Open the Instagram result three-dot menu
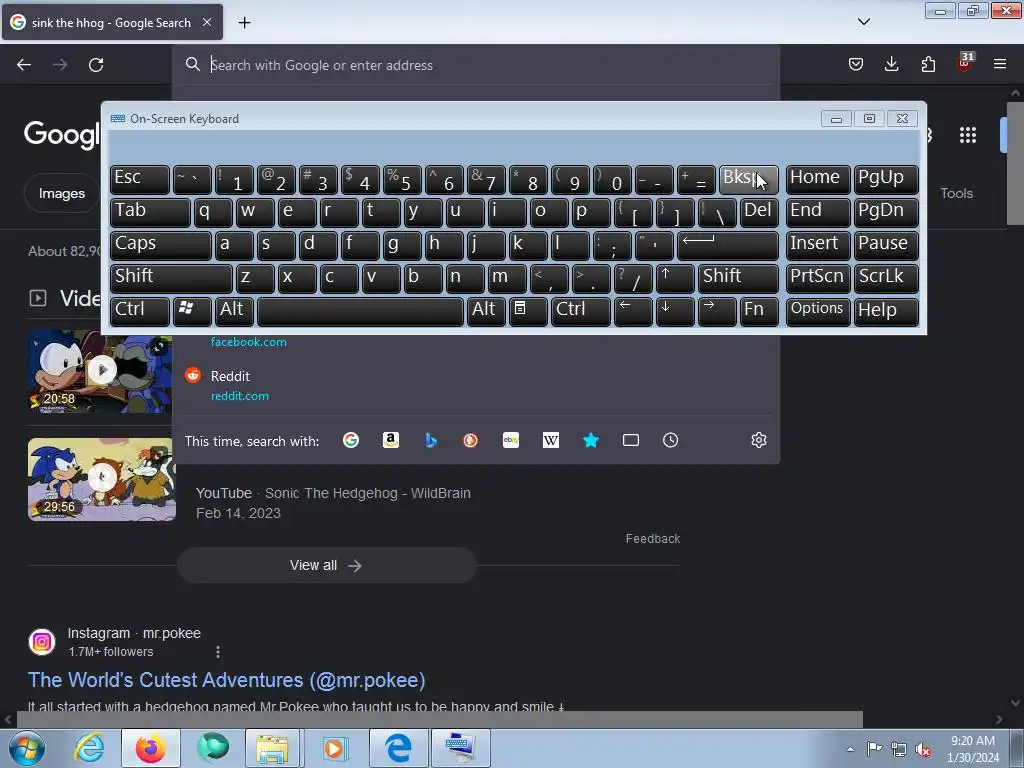Screen dimensions: 1024x768 point(217,652)
